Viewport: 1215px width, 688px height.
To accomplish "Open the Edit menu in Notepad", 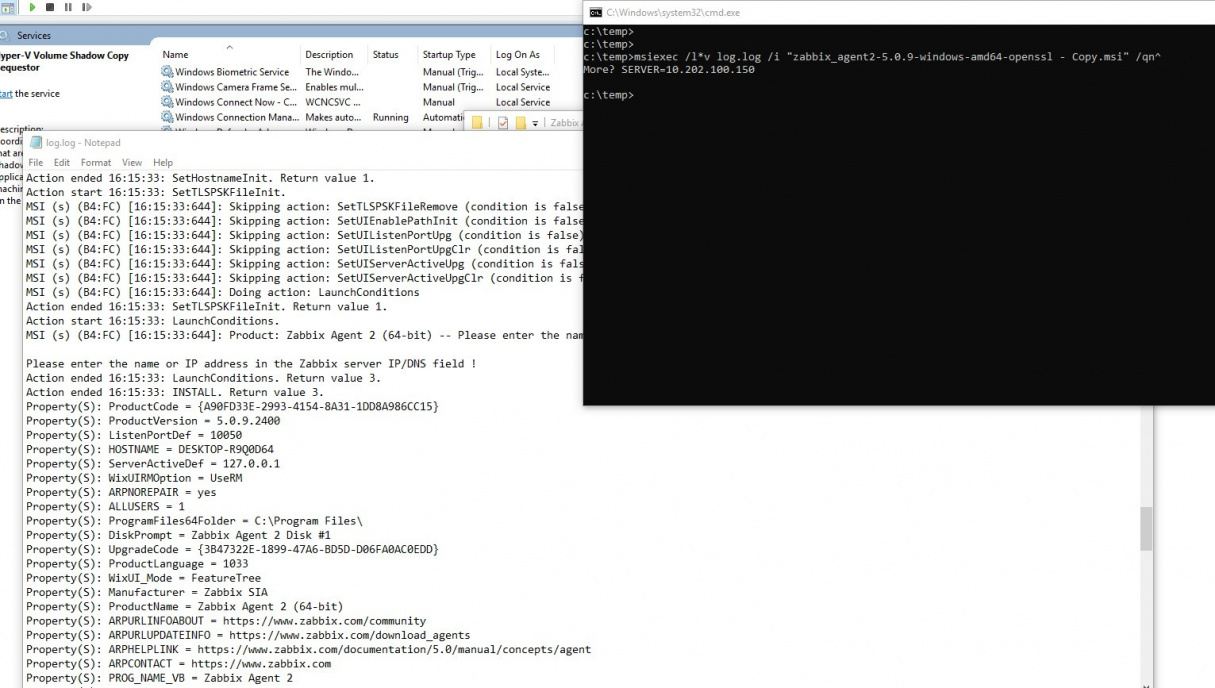I will 62,162.
